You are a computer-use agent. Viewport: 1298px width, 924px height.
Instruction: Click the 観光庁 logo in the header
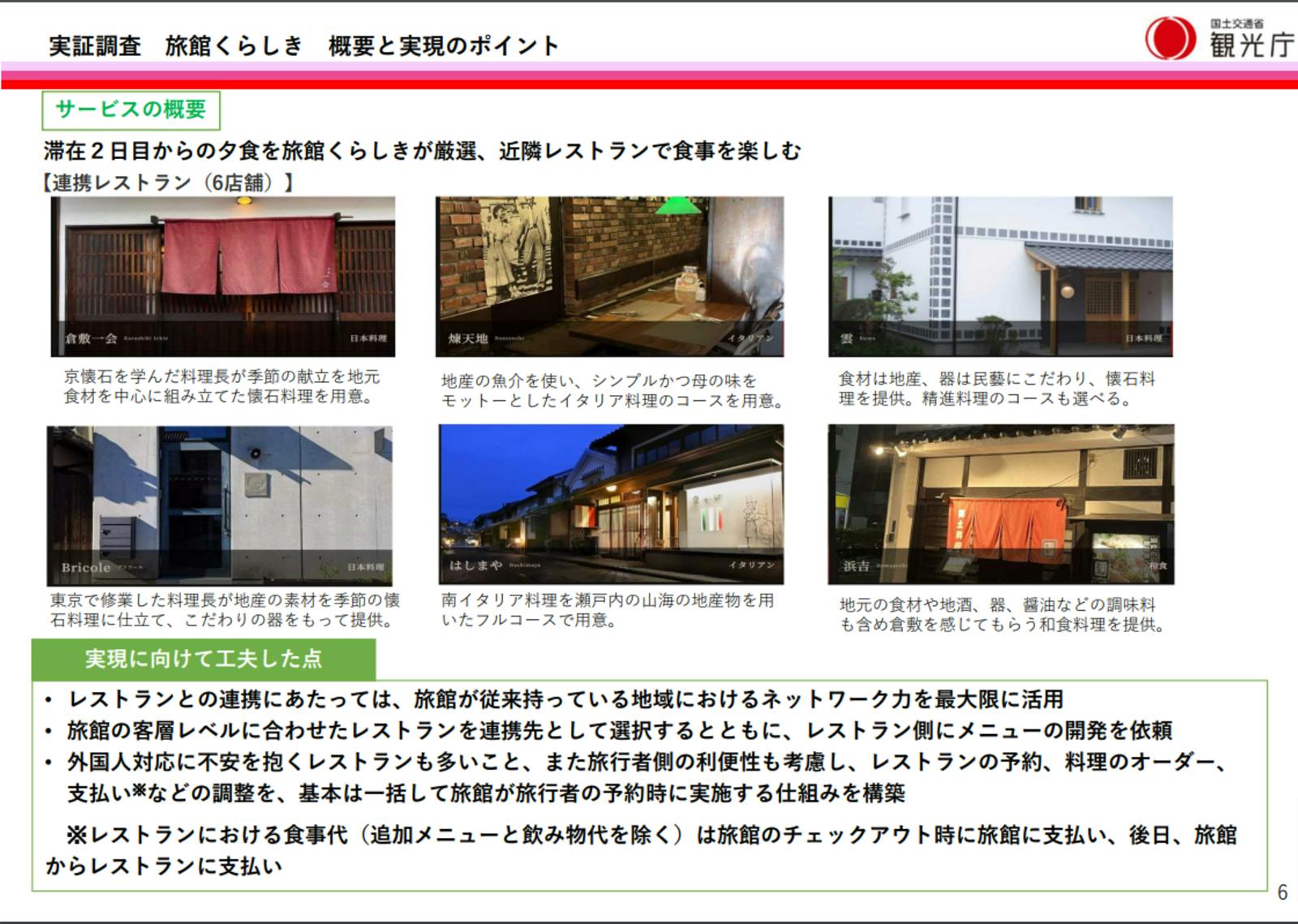(1220, 37)
